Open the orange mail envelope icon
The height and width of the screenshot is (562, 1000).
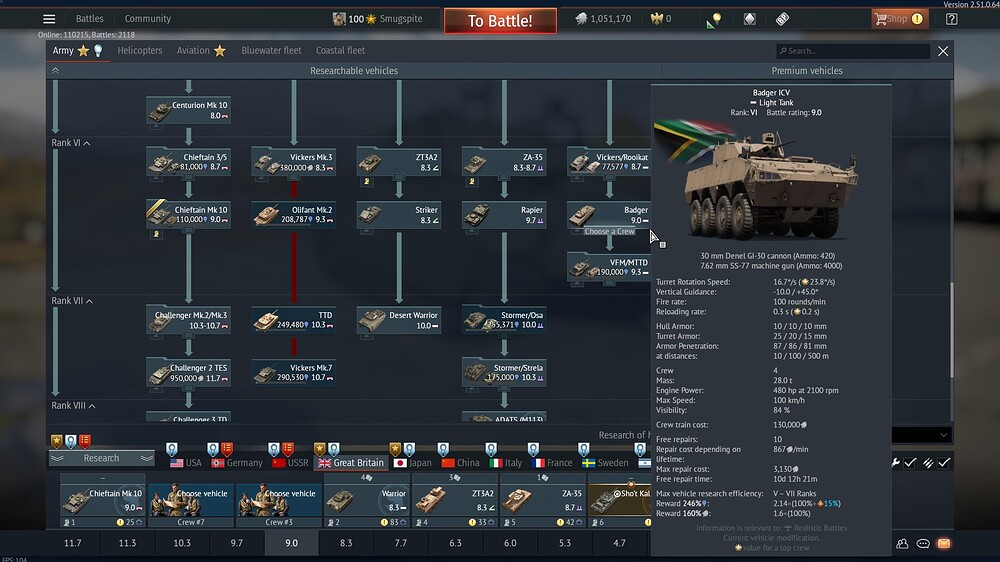[943, 543]
